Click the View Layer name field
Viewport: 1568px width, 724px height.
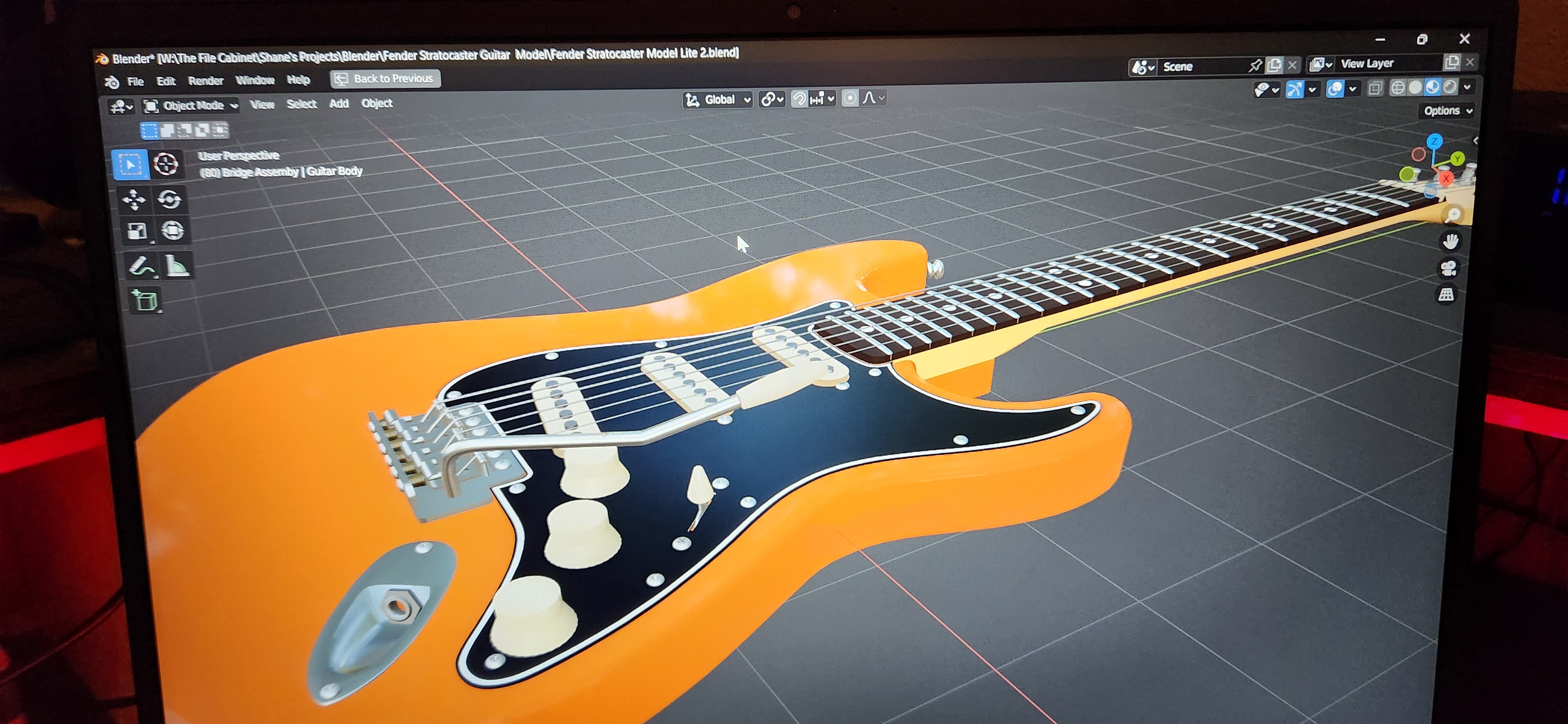(1390, 63)
